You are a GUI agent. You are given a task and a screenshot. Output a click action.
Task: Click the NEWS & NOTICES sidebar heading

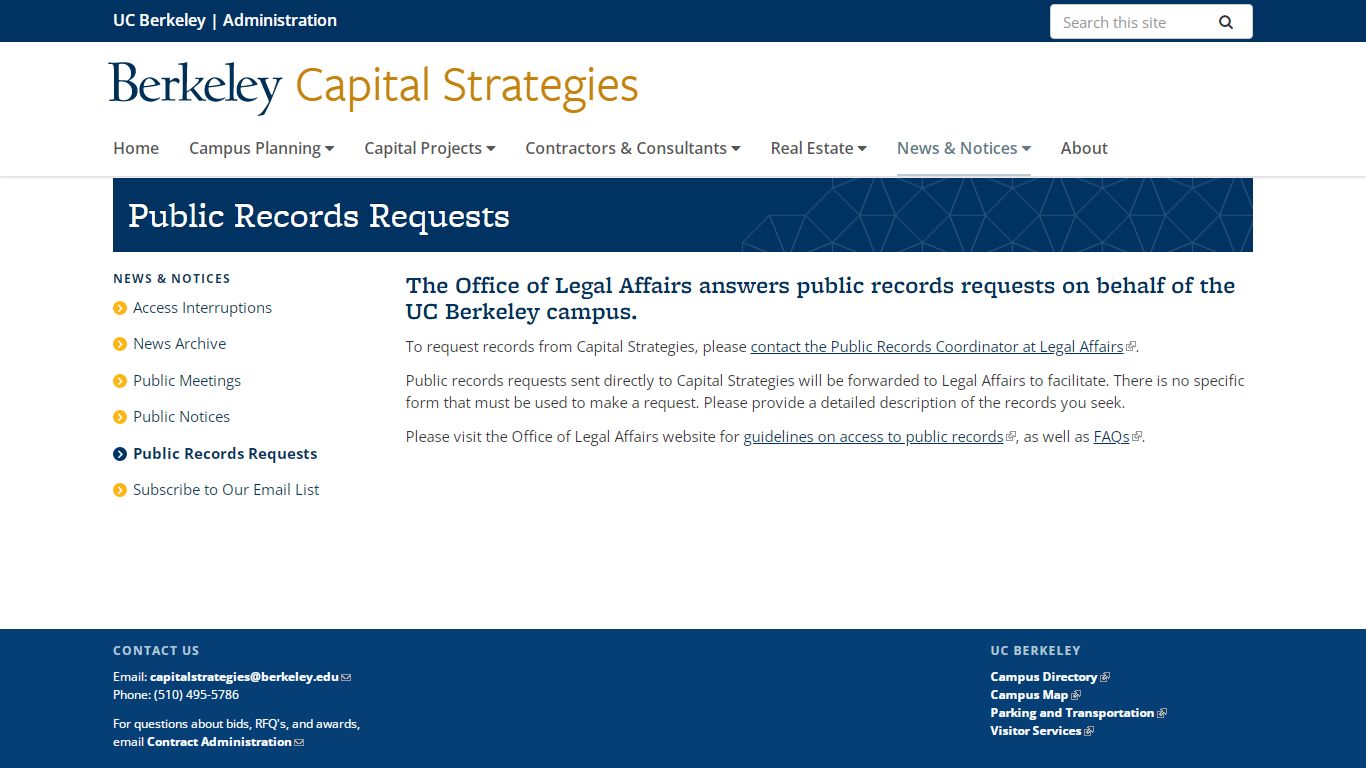172,279
